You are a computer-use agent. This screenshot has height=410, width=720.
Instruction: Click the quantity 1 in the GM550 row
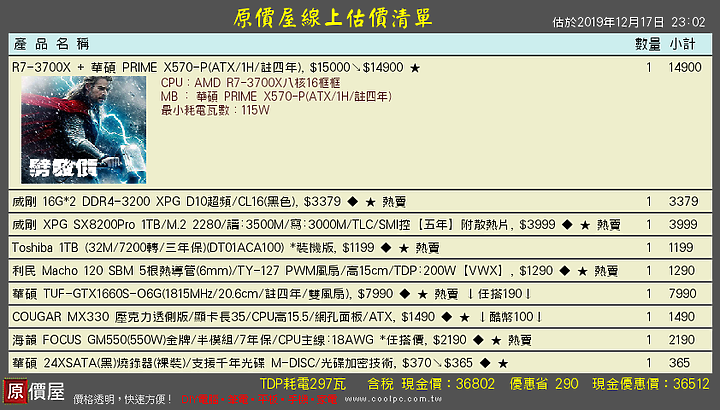(649, 340)
